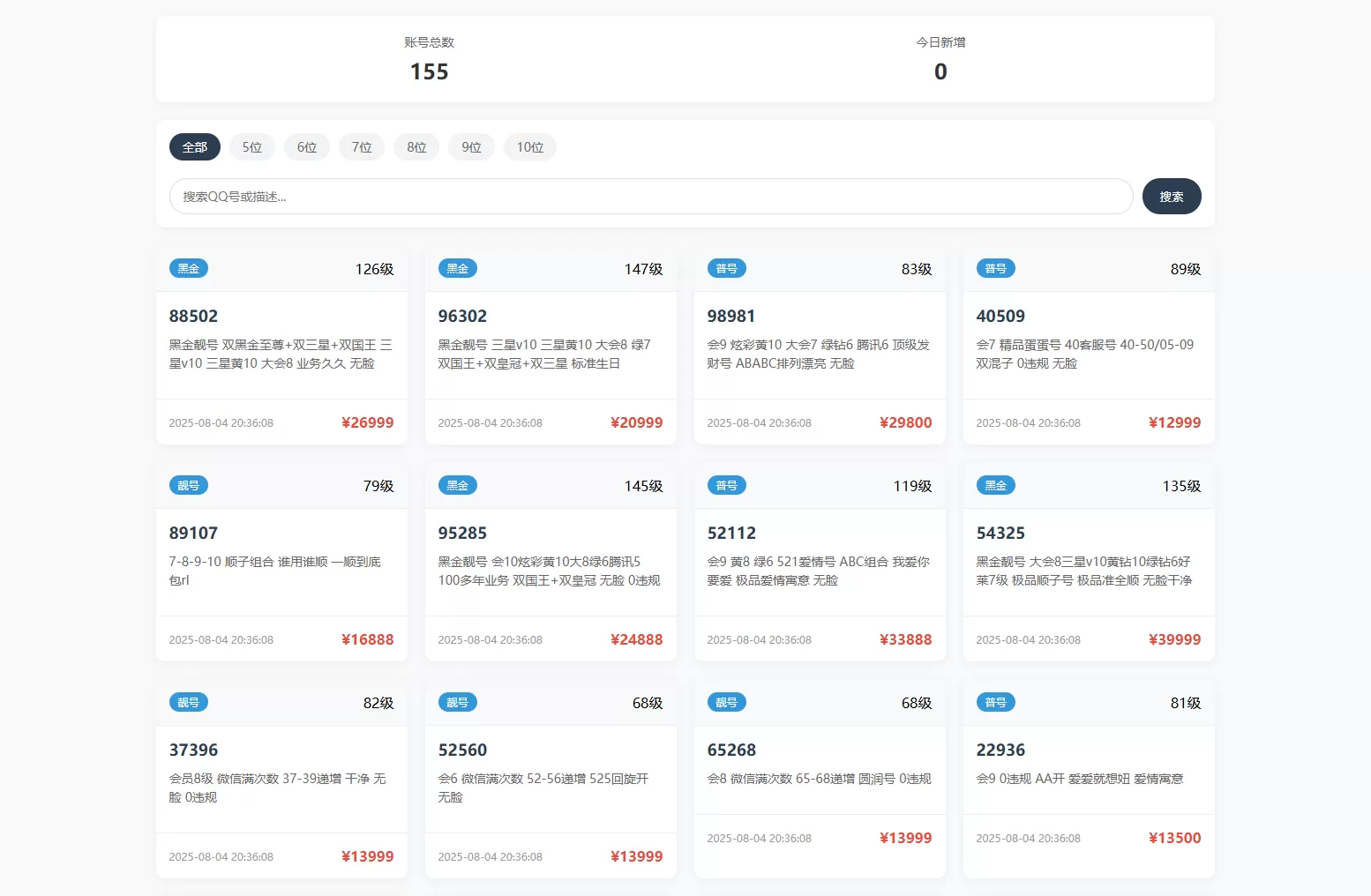Open account 96302 listing

click(462, 316)
